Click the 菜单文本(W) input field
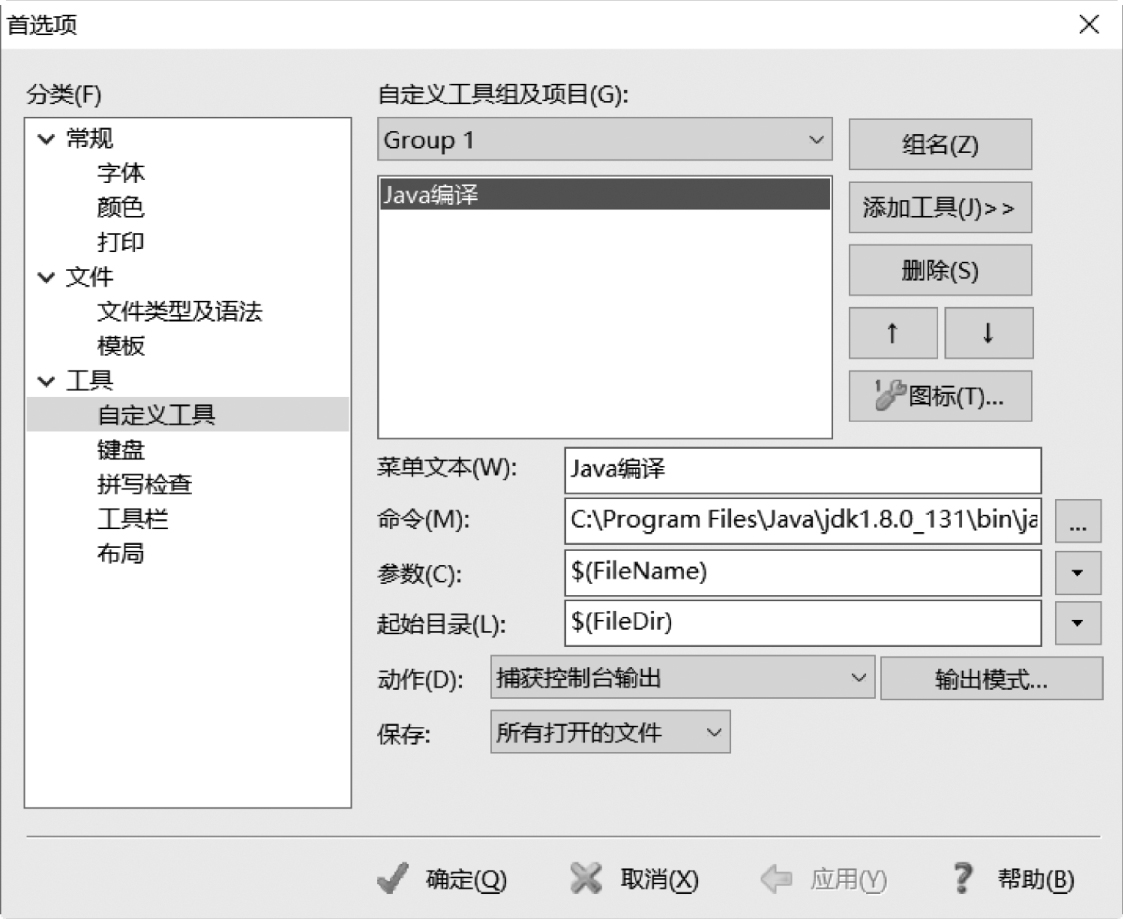The width and height of the screenshot is (1123, 919). 803,470
